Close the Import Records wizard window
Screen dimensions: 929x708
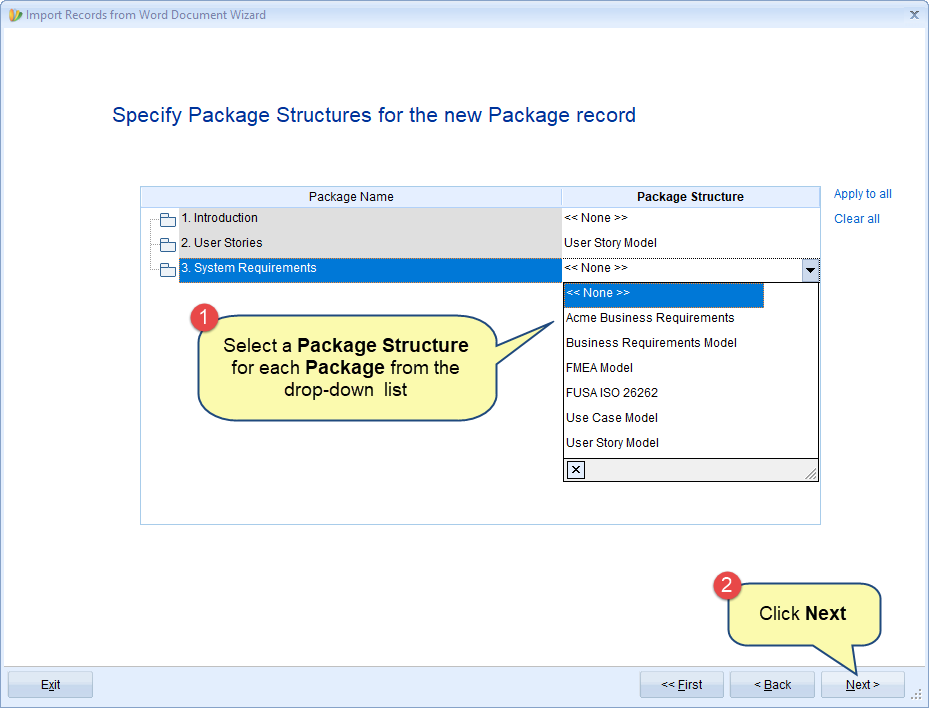914,15
